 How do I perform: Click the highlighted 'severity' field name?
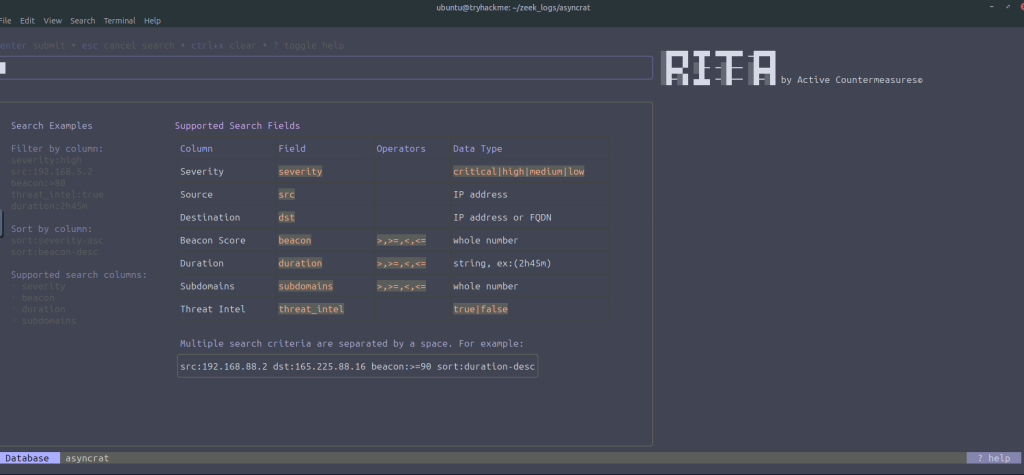point(300,172)
